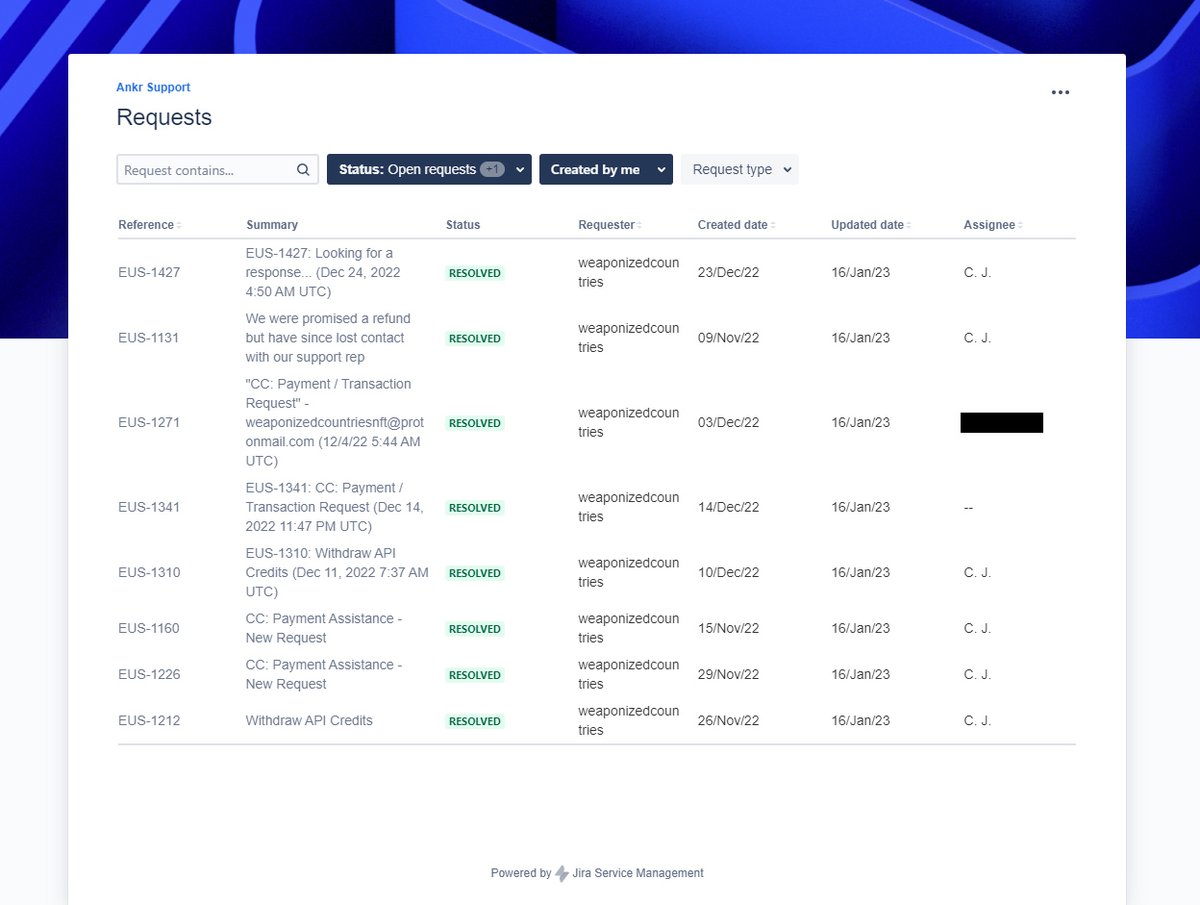The image size is (1200, 905).
Task: Open request EUS-1427 reference
Action: point(149,272)
